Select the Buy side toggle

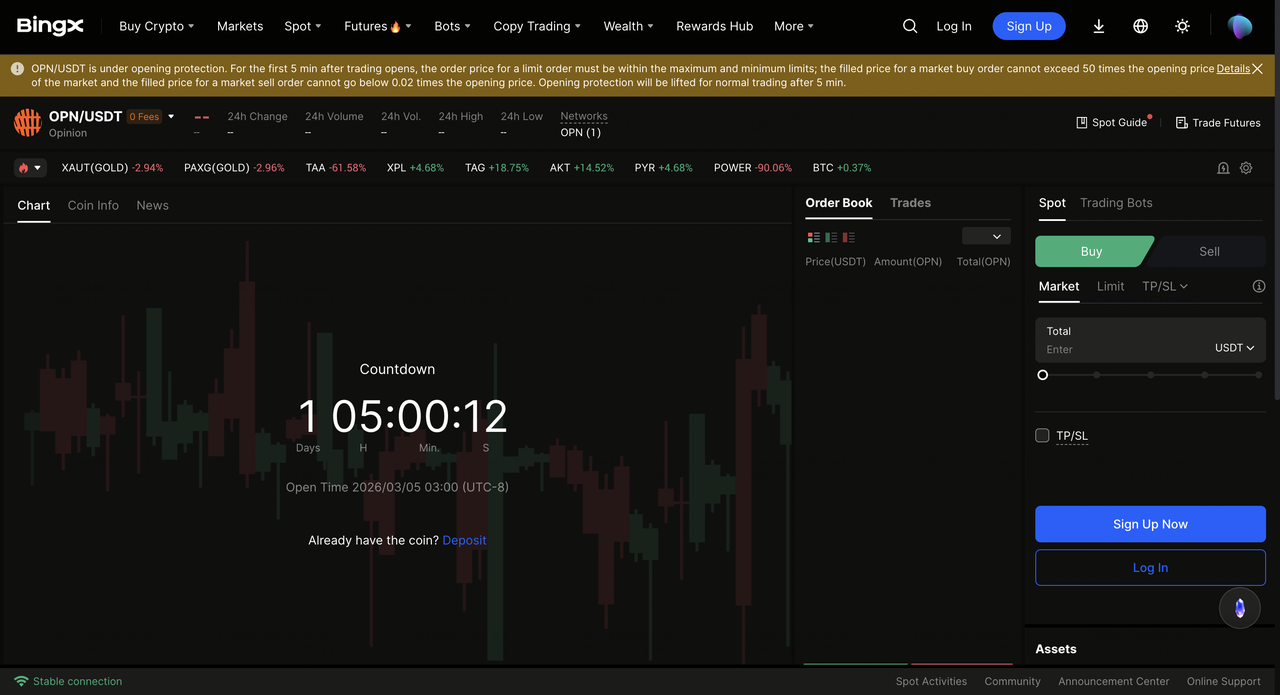pos(1091,251)
